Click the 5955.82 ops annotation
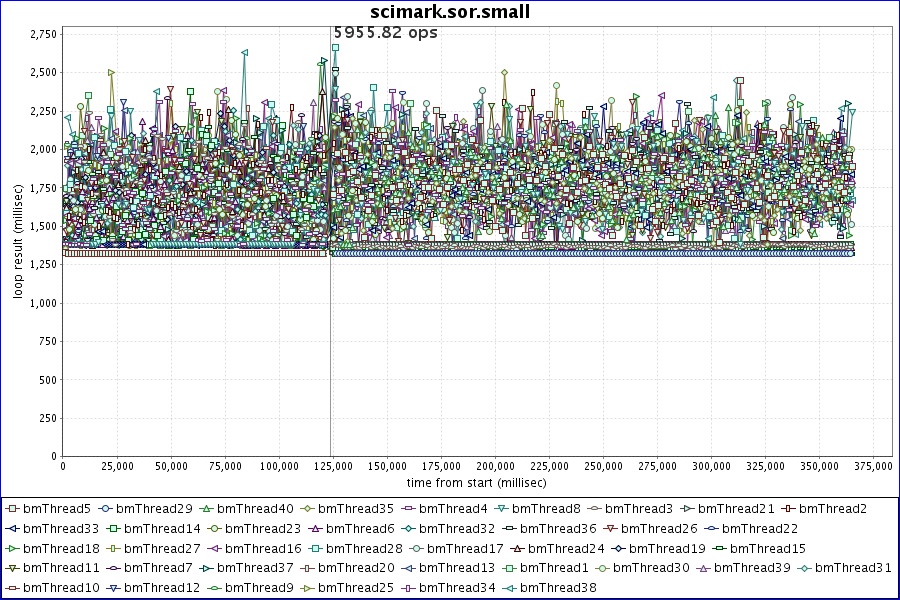 tap(385, 32)
